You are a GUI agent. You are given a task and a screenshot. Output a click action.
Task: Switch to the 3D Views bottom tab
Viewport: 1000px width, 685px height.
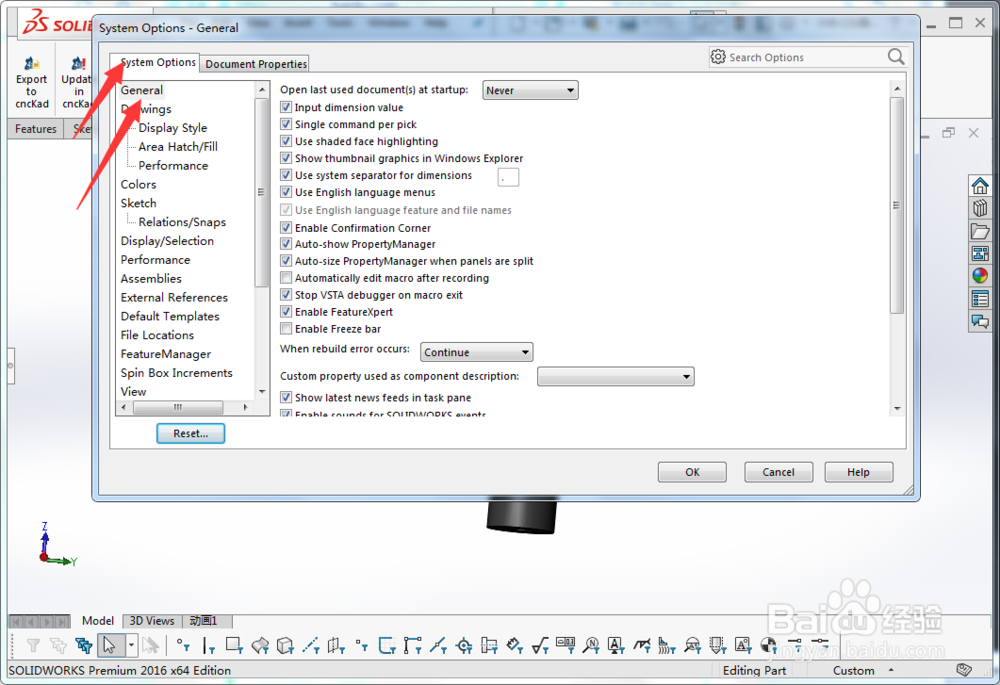tap(152, 621)
